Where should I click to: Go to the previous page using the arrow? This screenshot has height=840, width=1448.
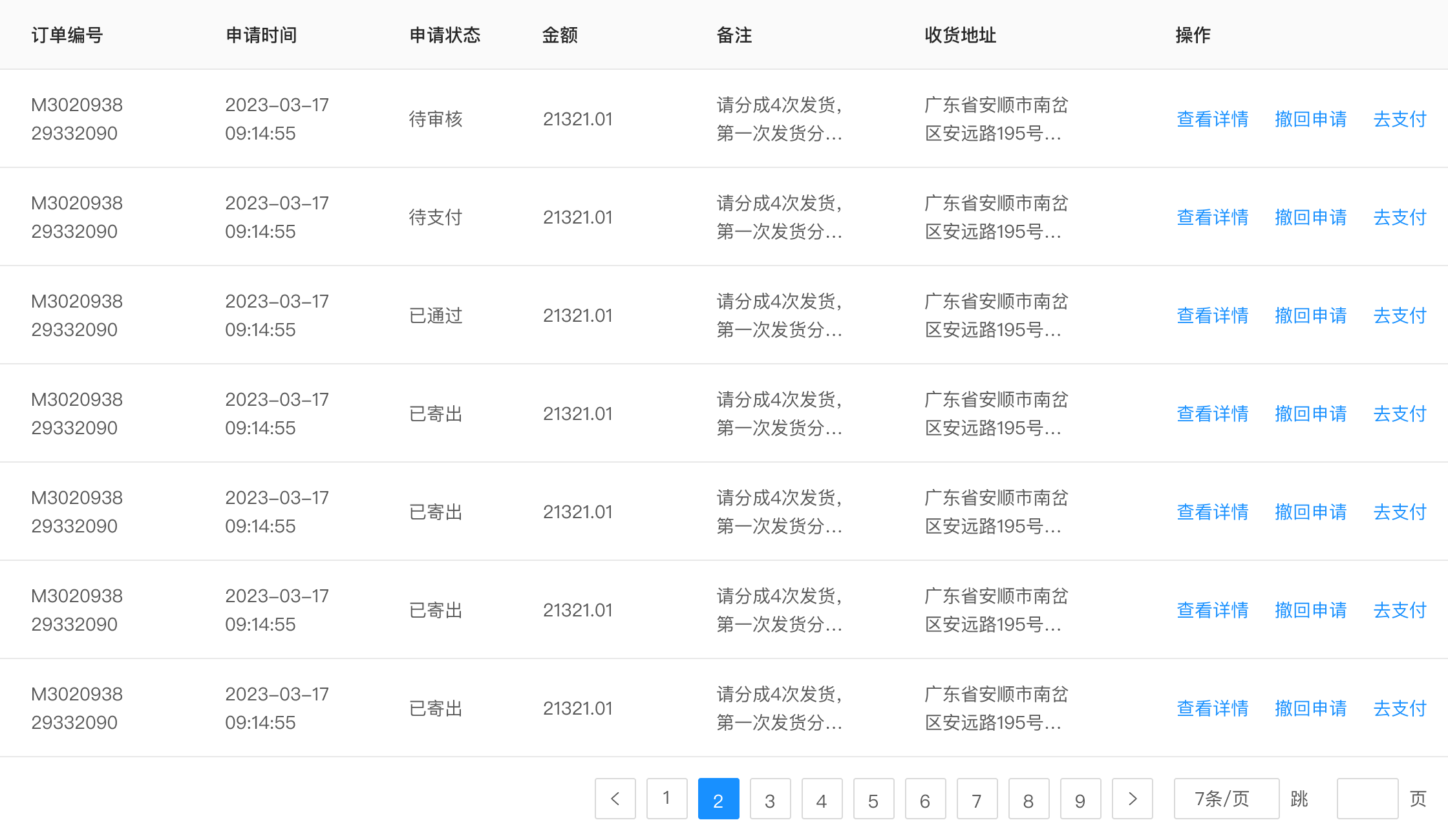(615, 799)
